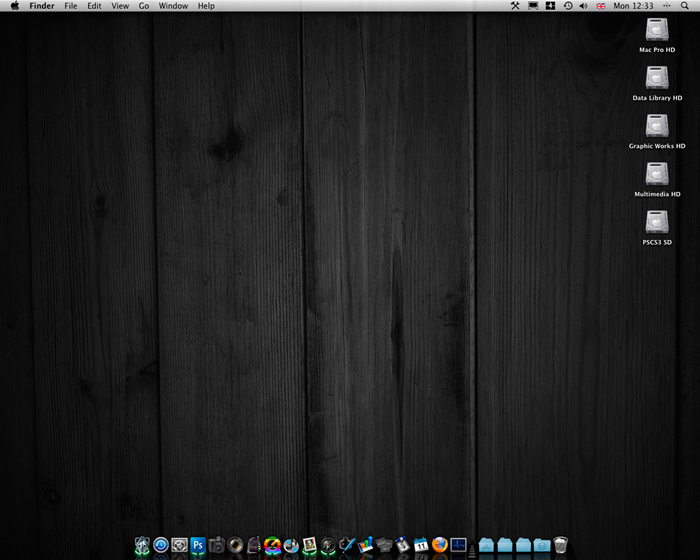Click the Time Machine menu bar icon

coord(568,6)
